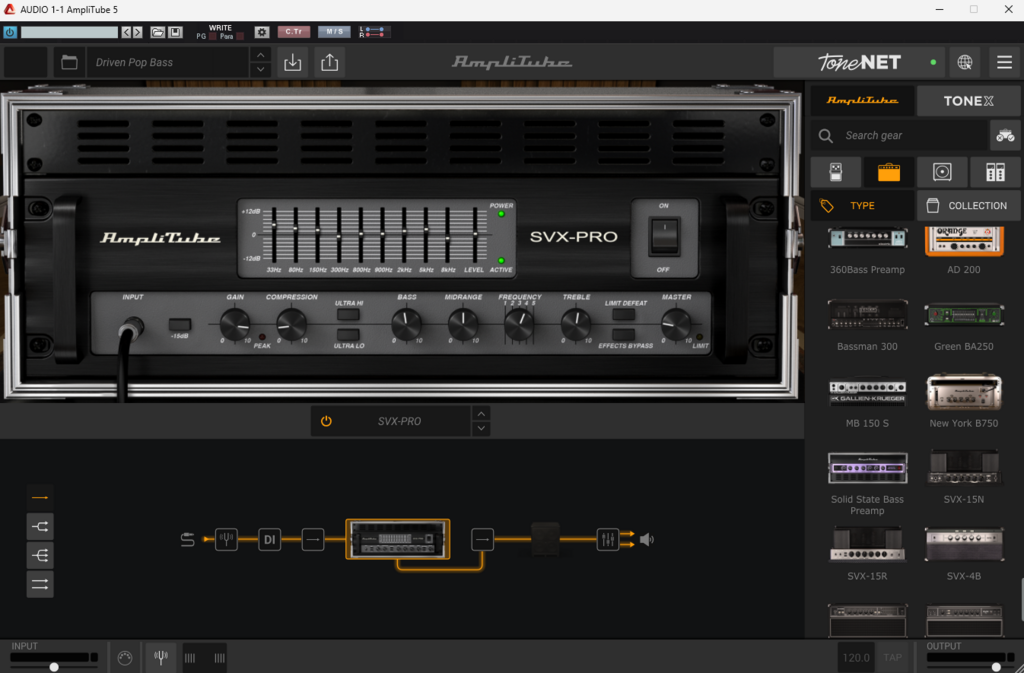Open the preset browser folder icon

(69, 63)
